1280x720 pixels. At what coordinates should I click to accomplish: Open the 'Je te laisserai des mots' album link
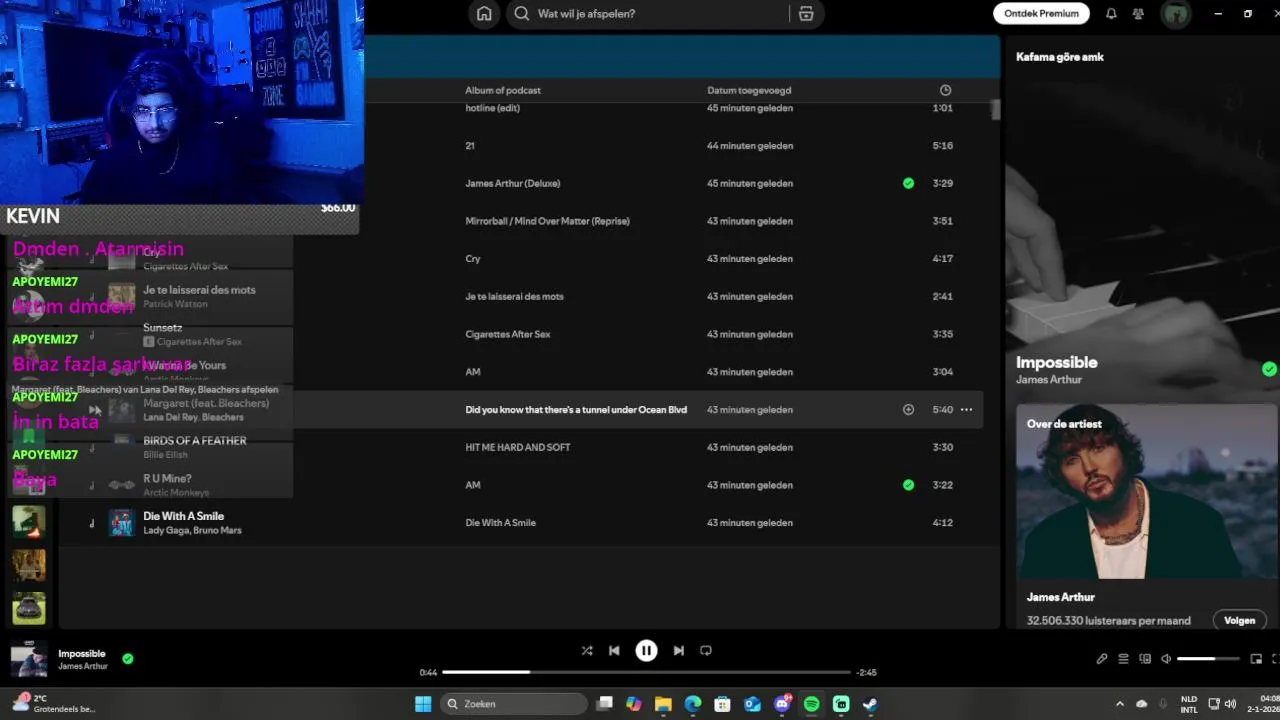[514, 296]
